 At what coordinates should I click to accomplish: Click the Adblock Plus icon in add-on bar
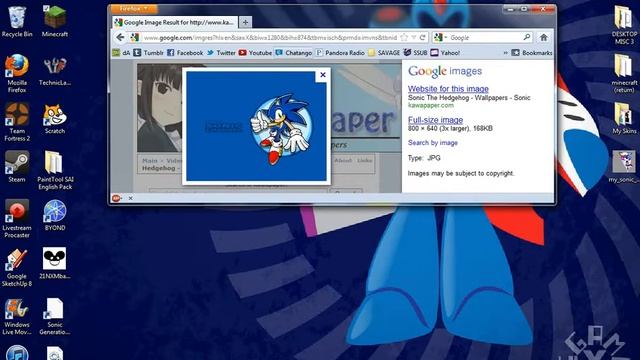point(116,198)
